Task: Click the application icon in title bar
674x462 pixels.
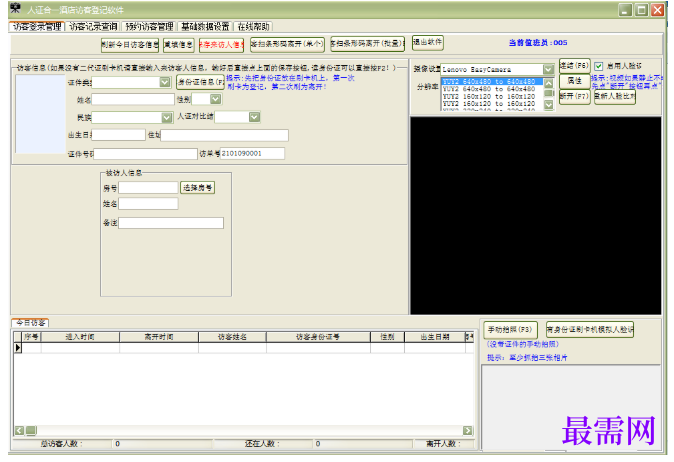Action: click(15, 8)
